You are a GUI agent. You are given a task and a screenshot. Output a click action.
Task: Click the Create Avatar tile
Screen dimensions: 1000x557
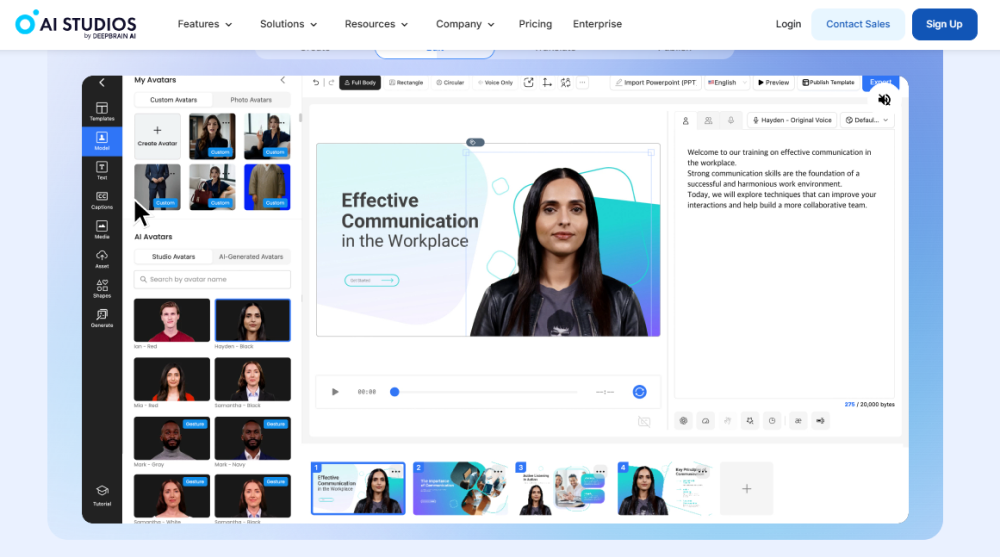(x=158, y=136)
